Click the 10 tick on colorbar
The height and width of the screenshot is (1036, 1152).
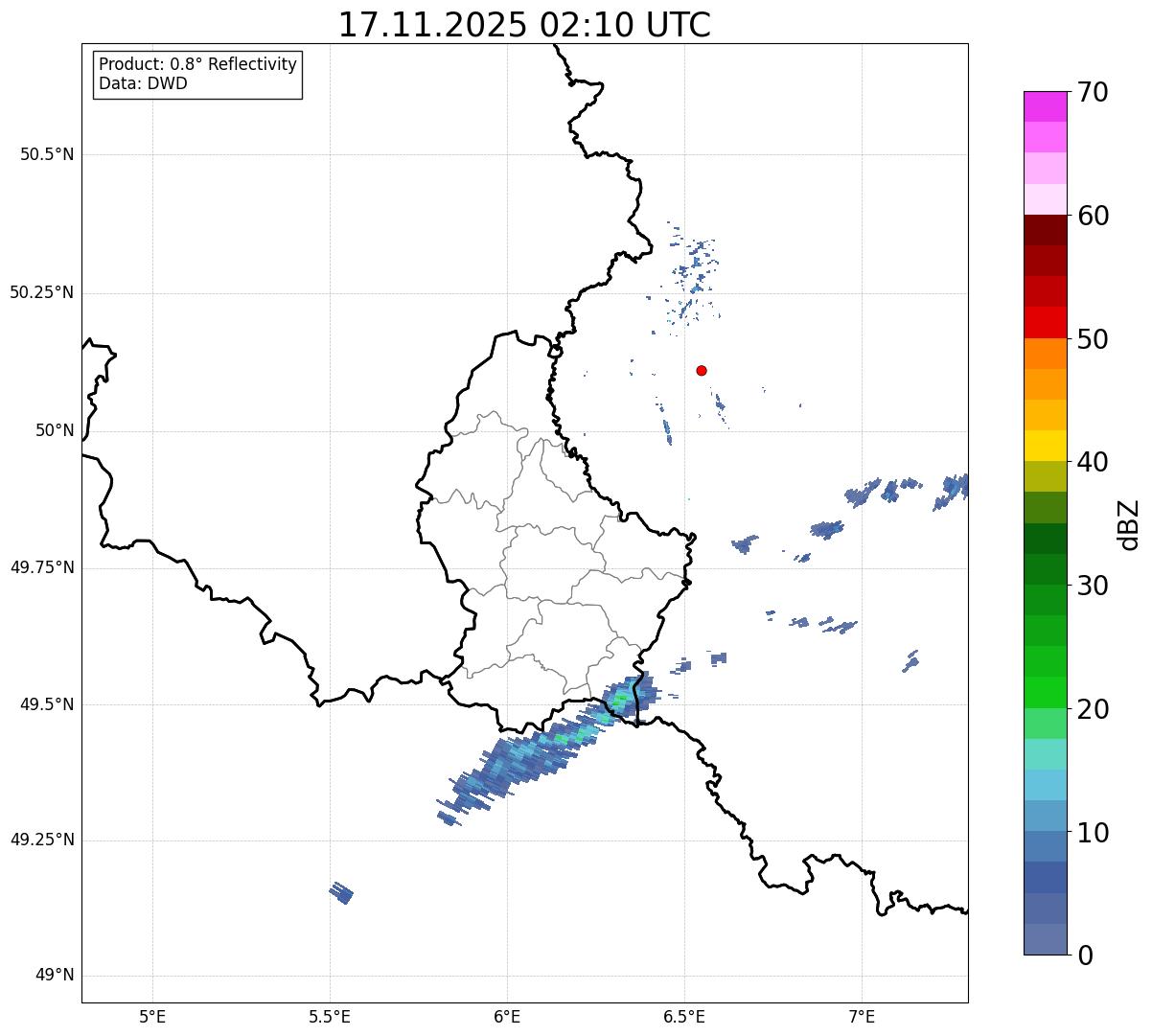(x=1093, y=833)
